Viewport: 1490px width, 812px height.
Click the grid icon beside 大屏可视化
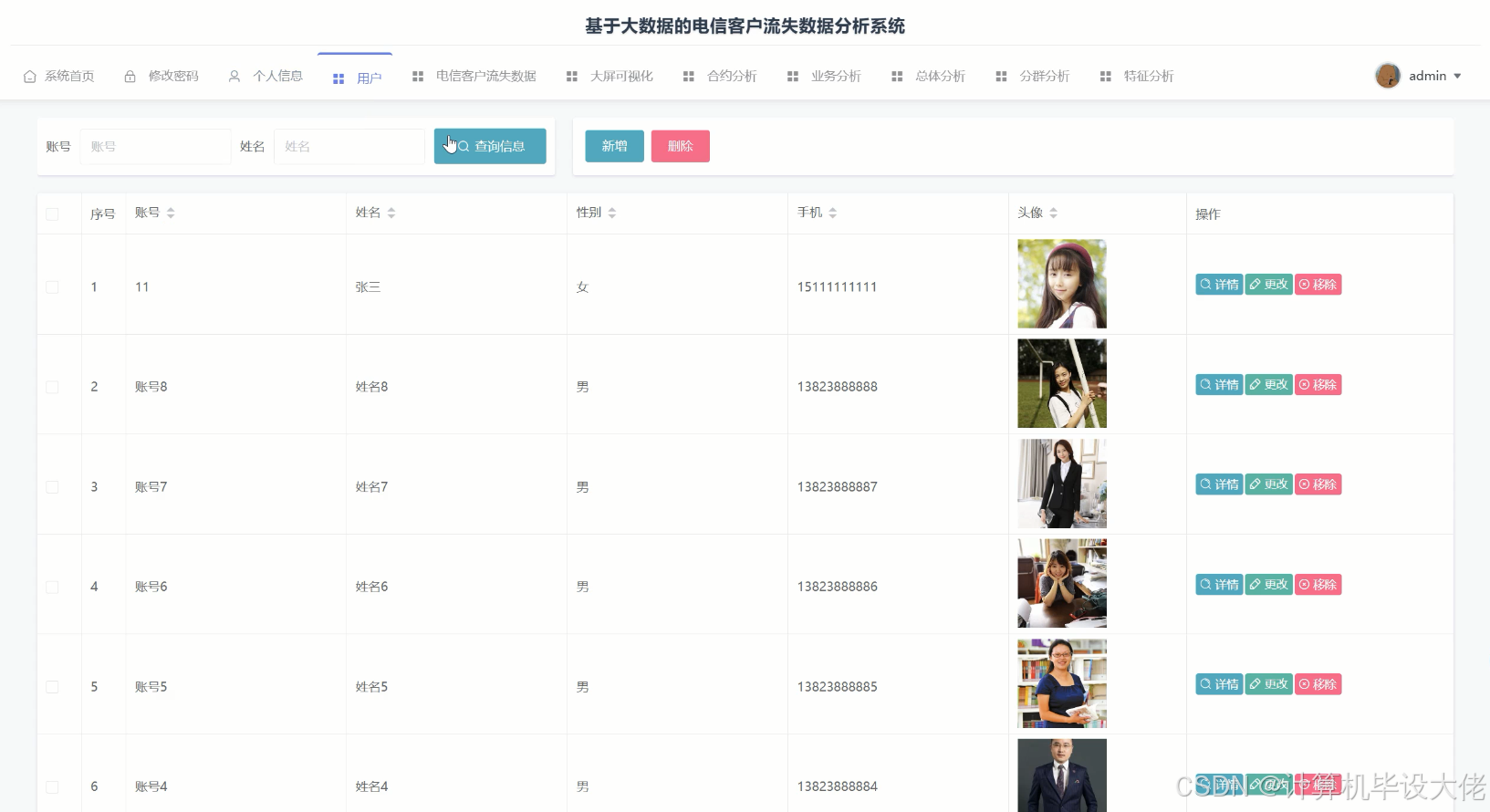(572, 77)
